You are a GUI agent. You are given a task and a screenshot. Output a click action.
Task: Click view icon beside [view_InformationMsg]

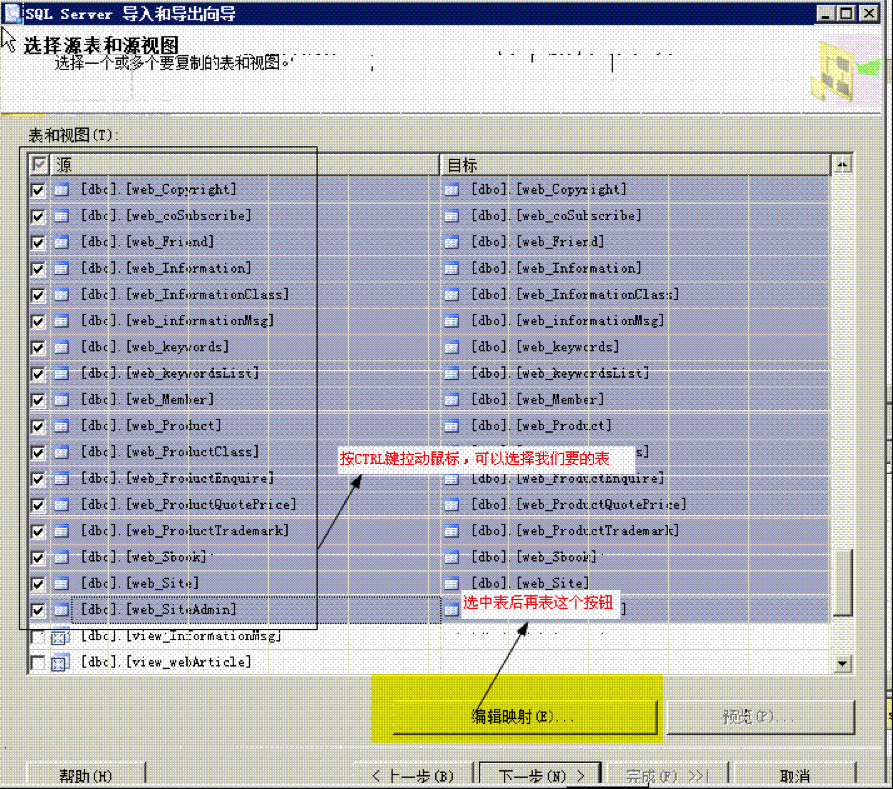61,636
